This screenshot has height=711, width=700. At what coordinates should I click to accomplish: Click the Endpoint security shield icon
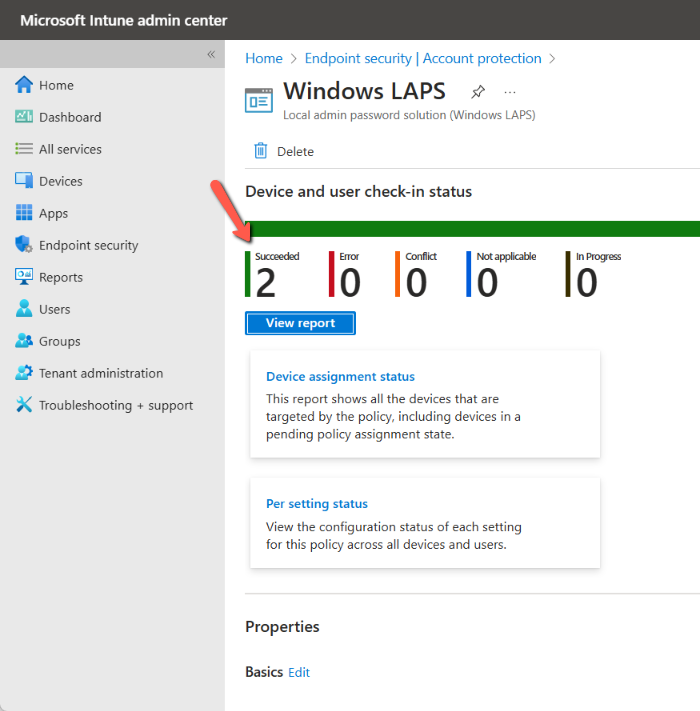tap(24, 244)
